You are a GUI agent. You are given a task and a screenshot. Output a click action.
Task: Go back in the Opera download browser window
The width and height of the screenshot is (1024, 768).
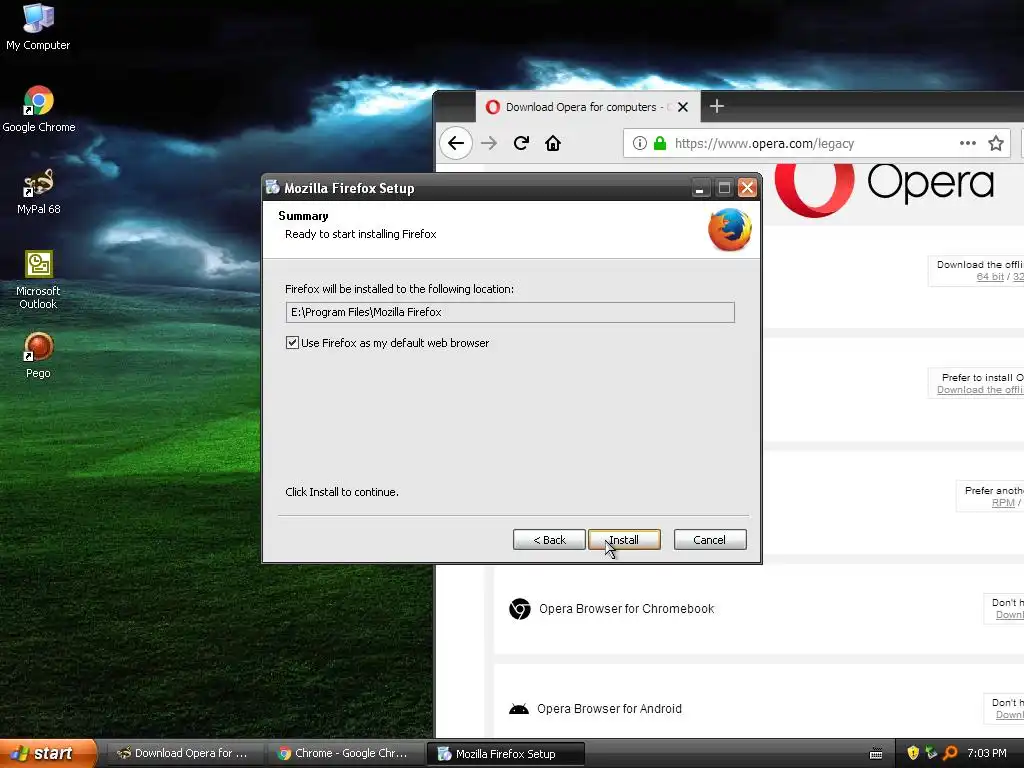click(x=456, y=143)
